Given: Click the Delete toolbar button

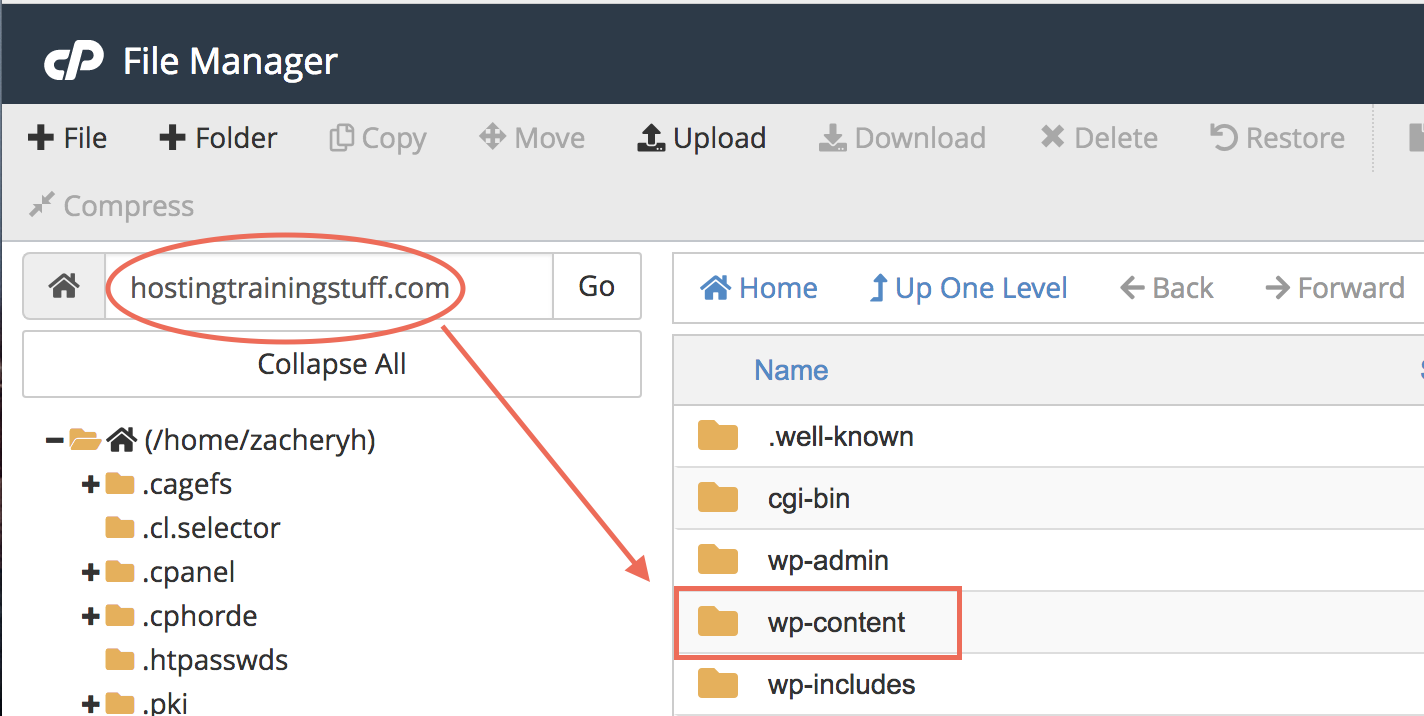Looking at the screenshot, I should [x=1098, y=138].
